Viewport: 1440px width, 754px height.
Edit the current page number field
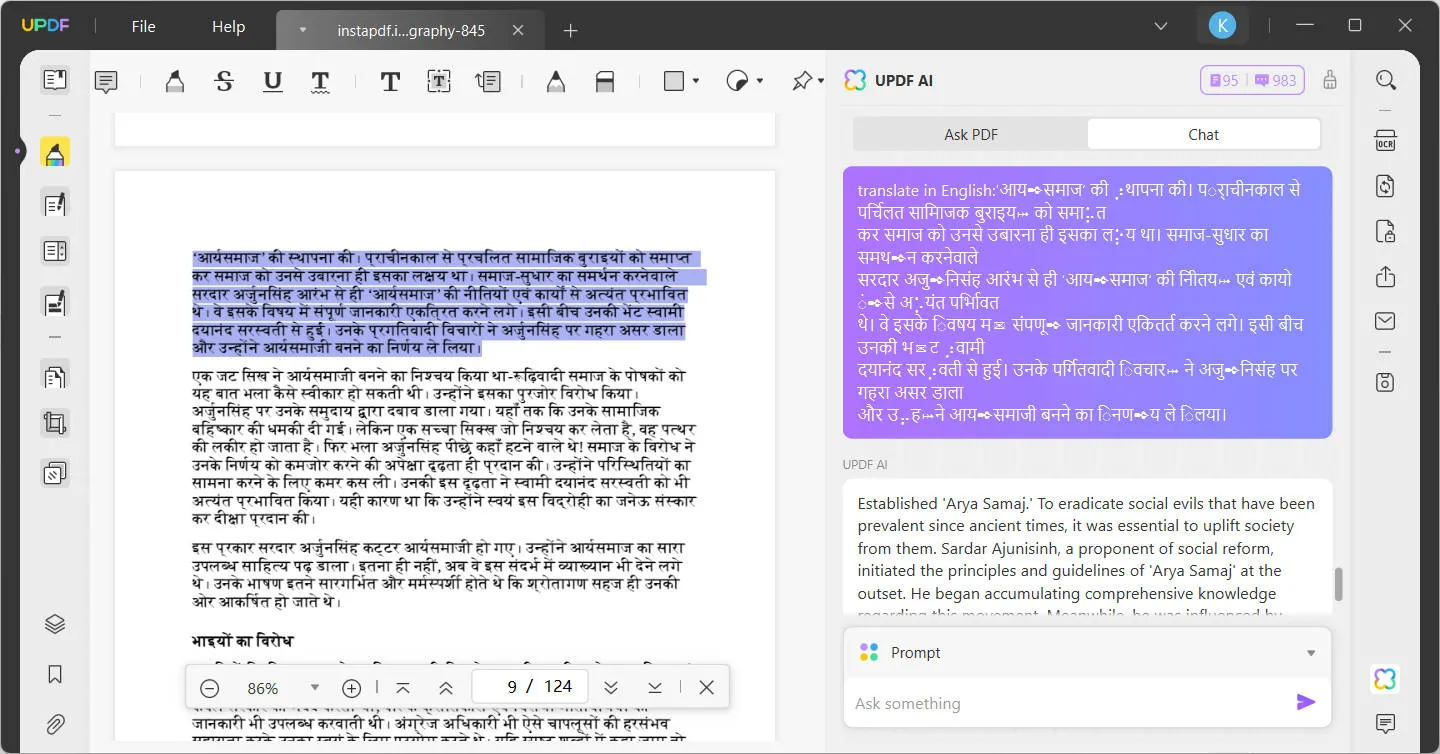click(512, 686)
